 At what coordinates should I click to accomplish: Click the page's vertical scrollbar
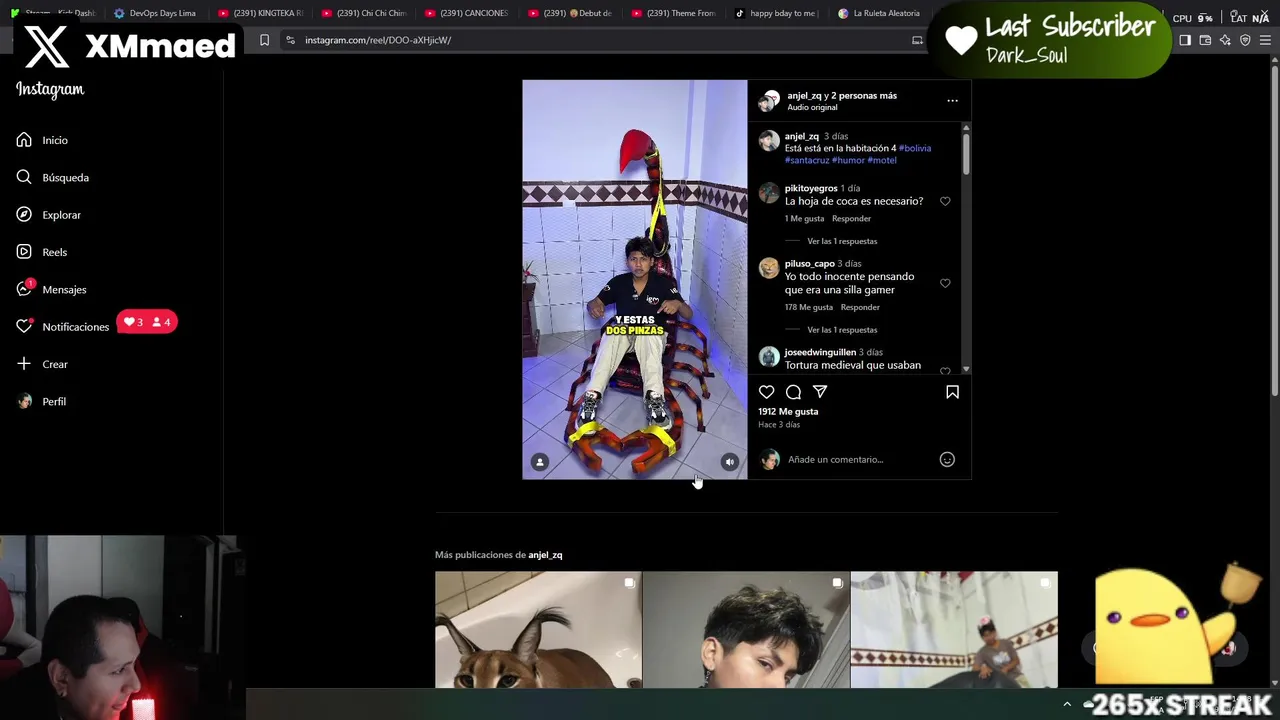(x=1275, y=230)
